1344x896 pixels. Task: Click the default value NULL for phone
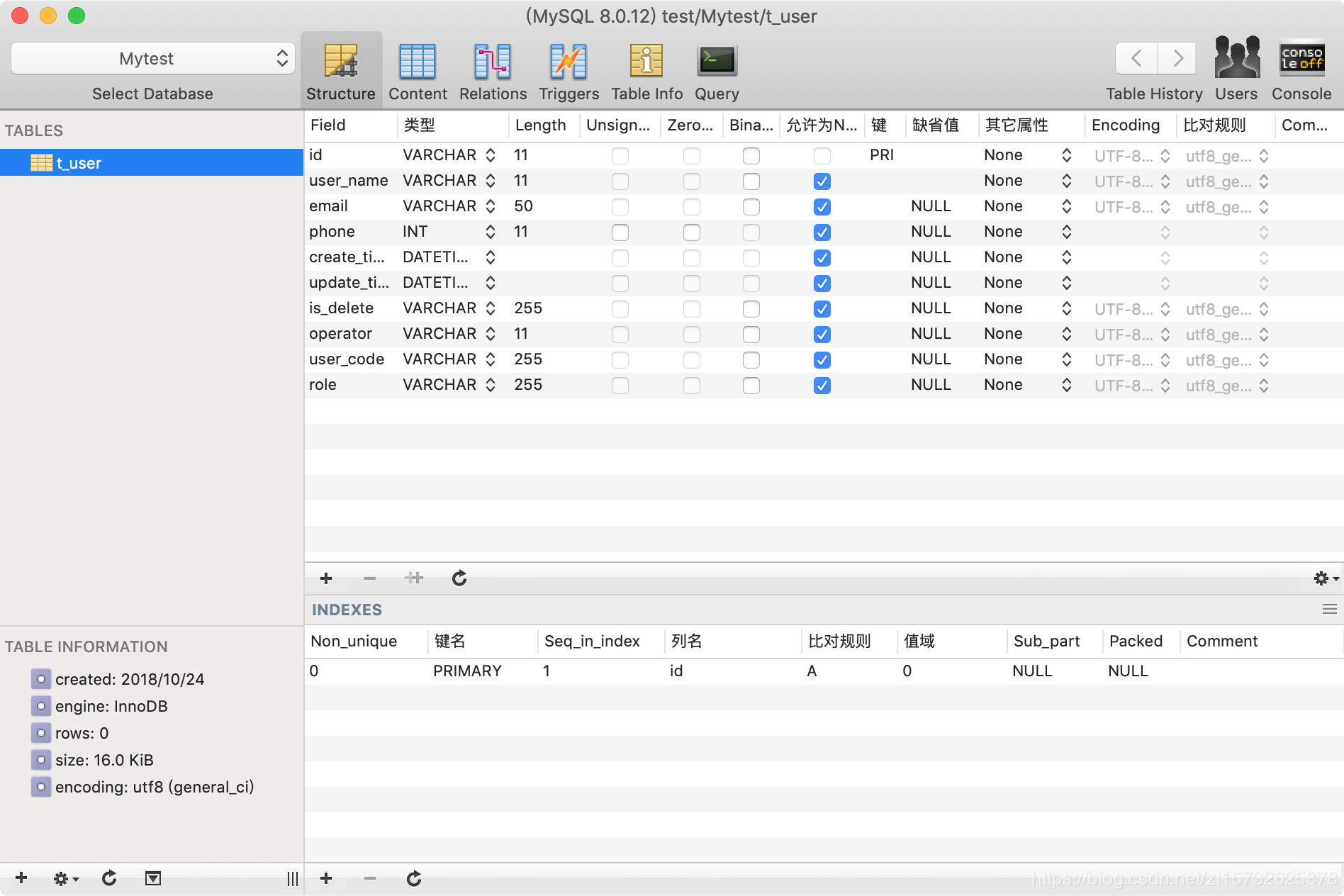(x=931, y=232)
